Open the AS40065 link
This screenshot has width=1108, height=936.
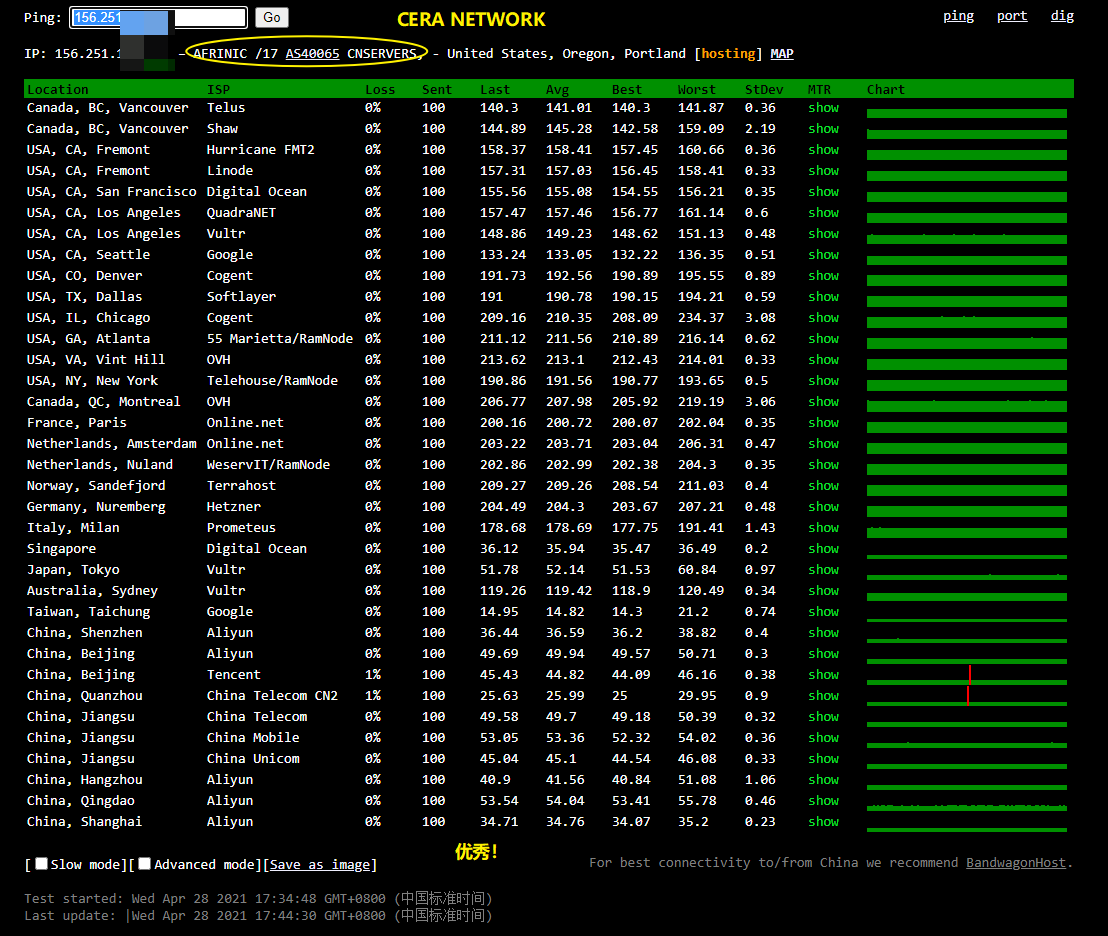312,54
